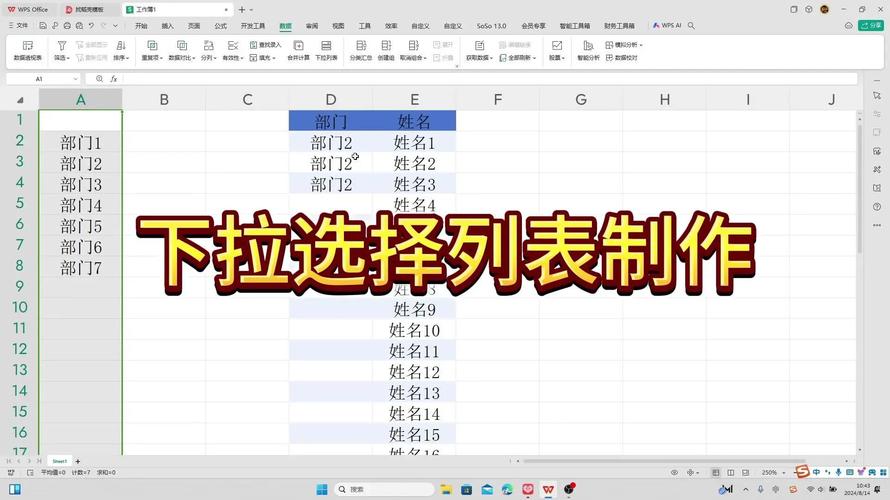890x500 pixels.
Task: Toggle eye protection mode in status bar
Action: (x=674, y=472)
